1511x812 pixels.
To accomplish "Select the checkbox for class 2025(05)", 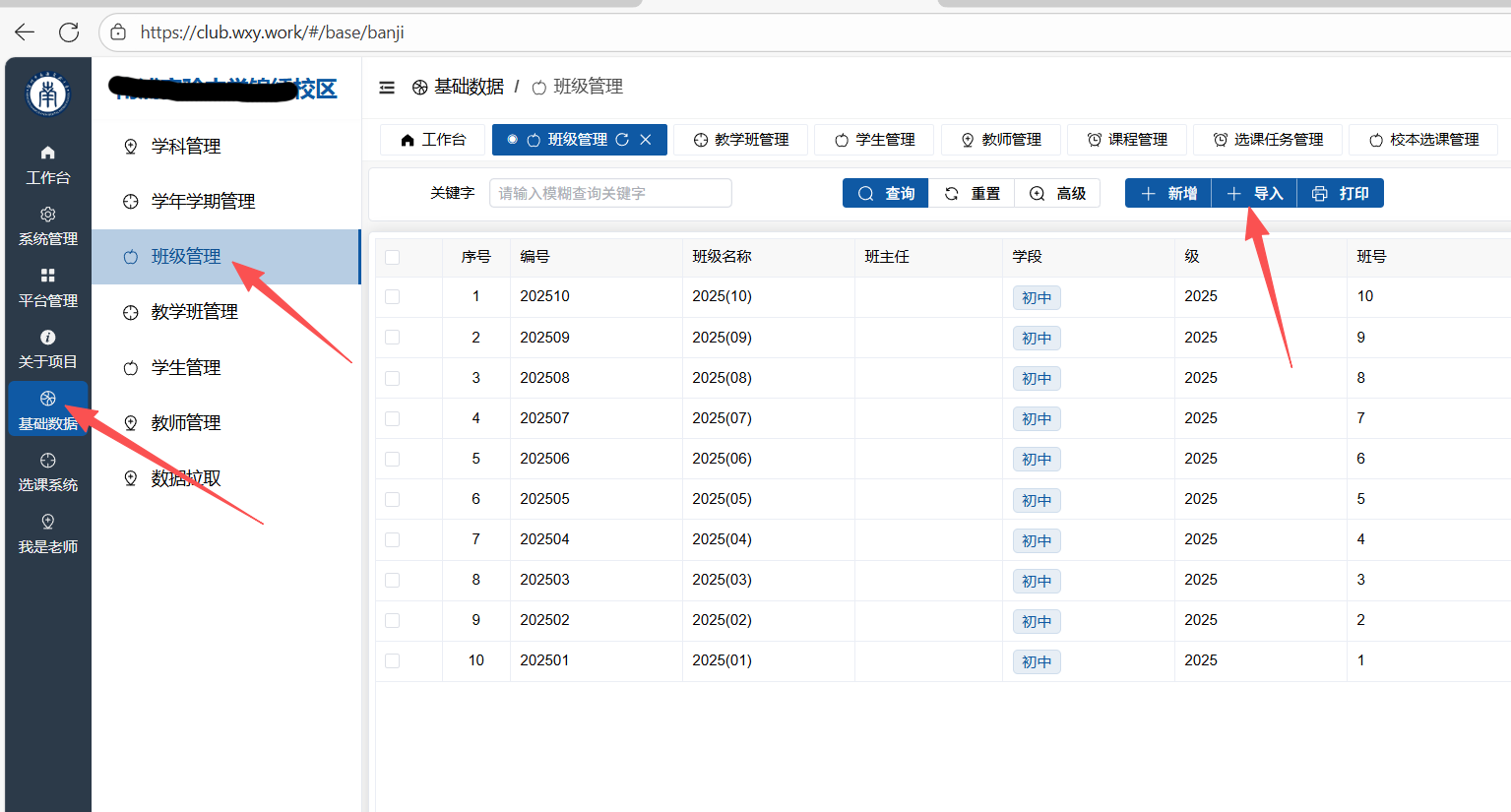I will pyautogui.click(x=393, y=499).
